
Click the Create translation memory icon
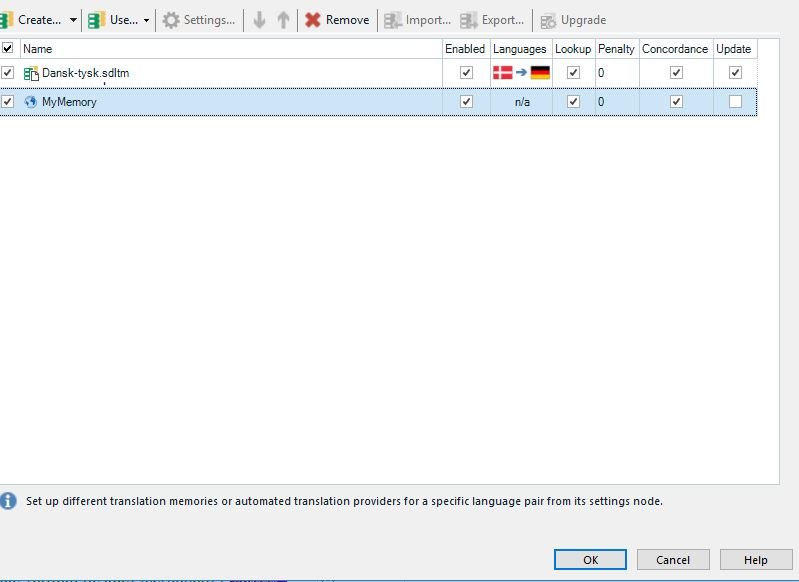(x=6, y=20)
